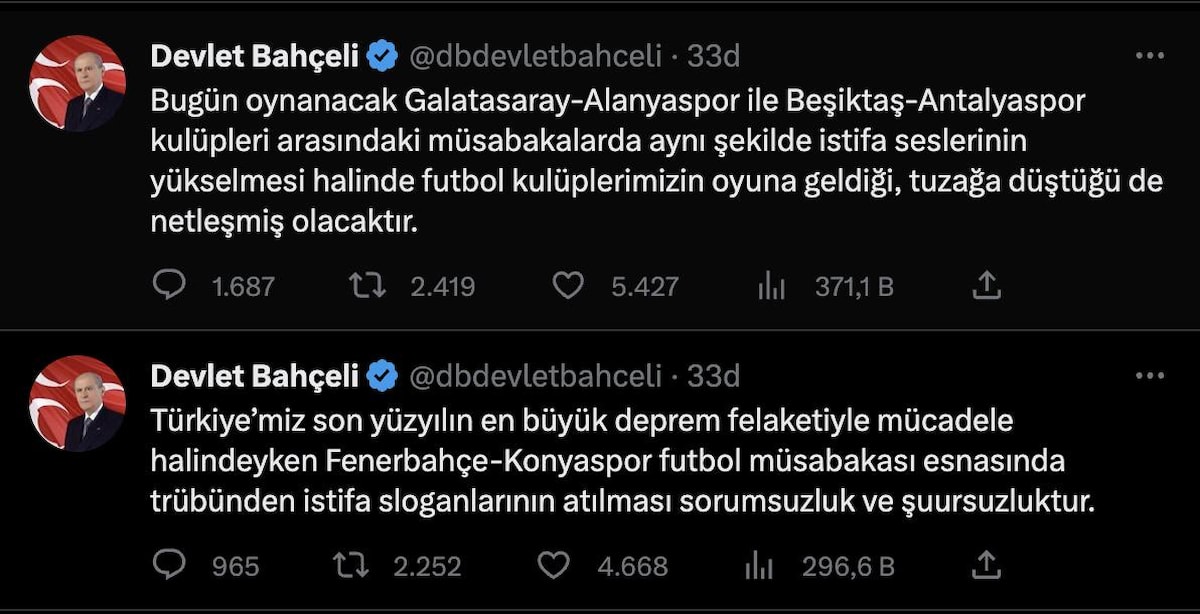
Task: Open profile picture on first tweet
Action: point(78,84)
